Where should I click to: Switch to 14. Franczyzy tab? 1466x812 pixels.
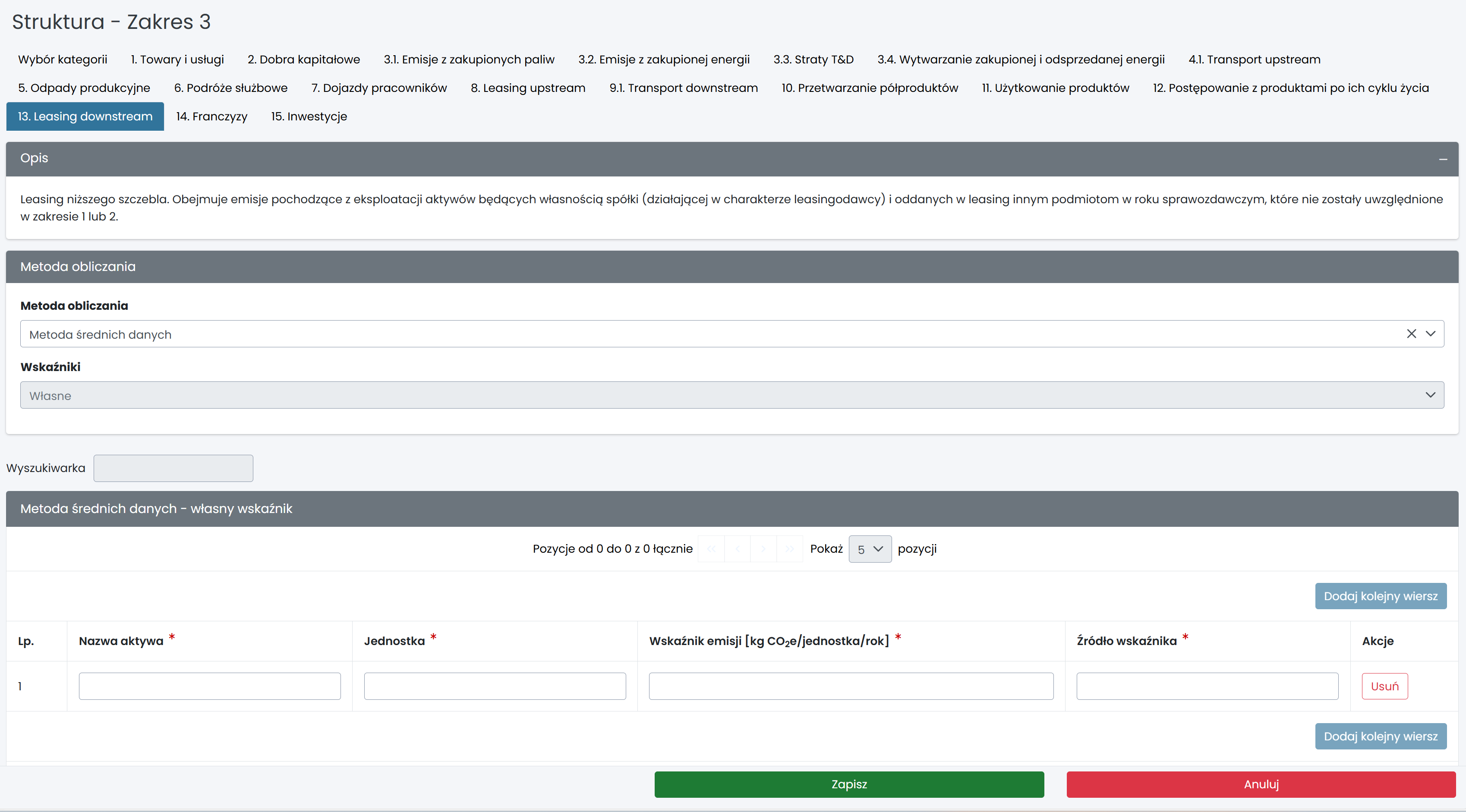point(212,116)
